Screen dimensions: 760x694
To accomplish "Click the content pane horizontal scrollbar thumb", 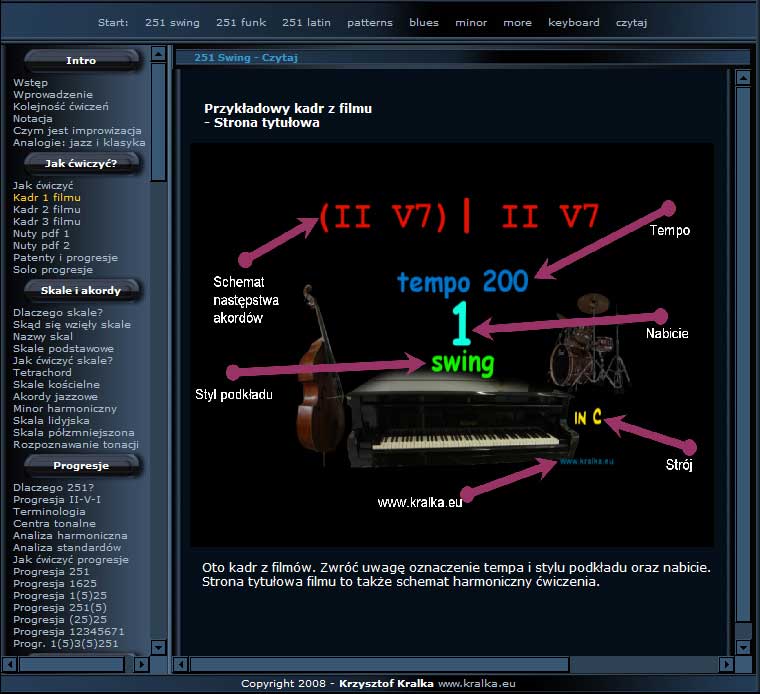I will pyautogui.click(x=379, y=664).
